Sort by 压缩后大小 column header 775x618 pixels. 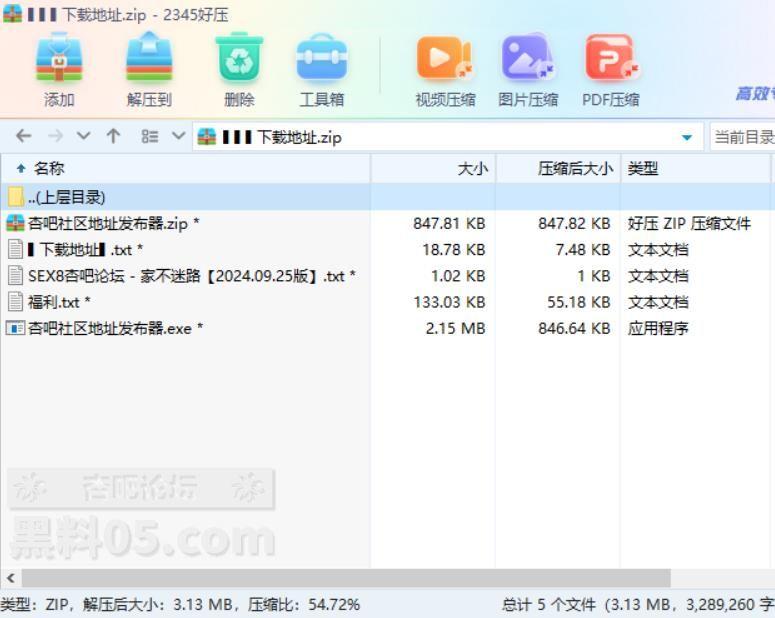click(x=575, y=168)
